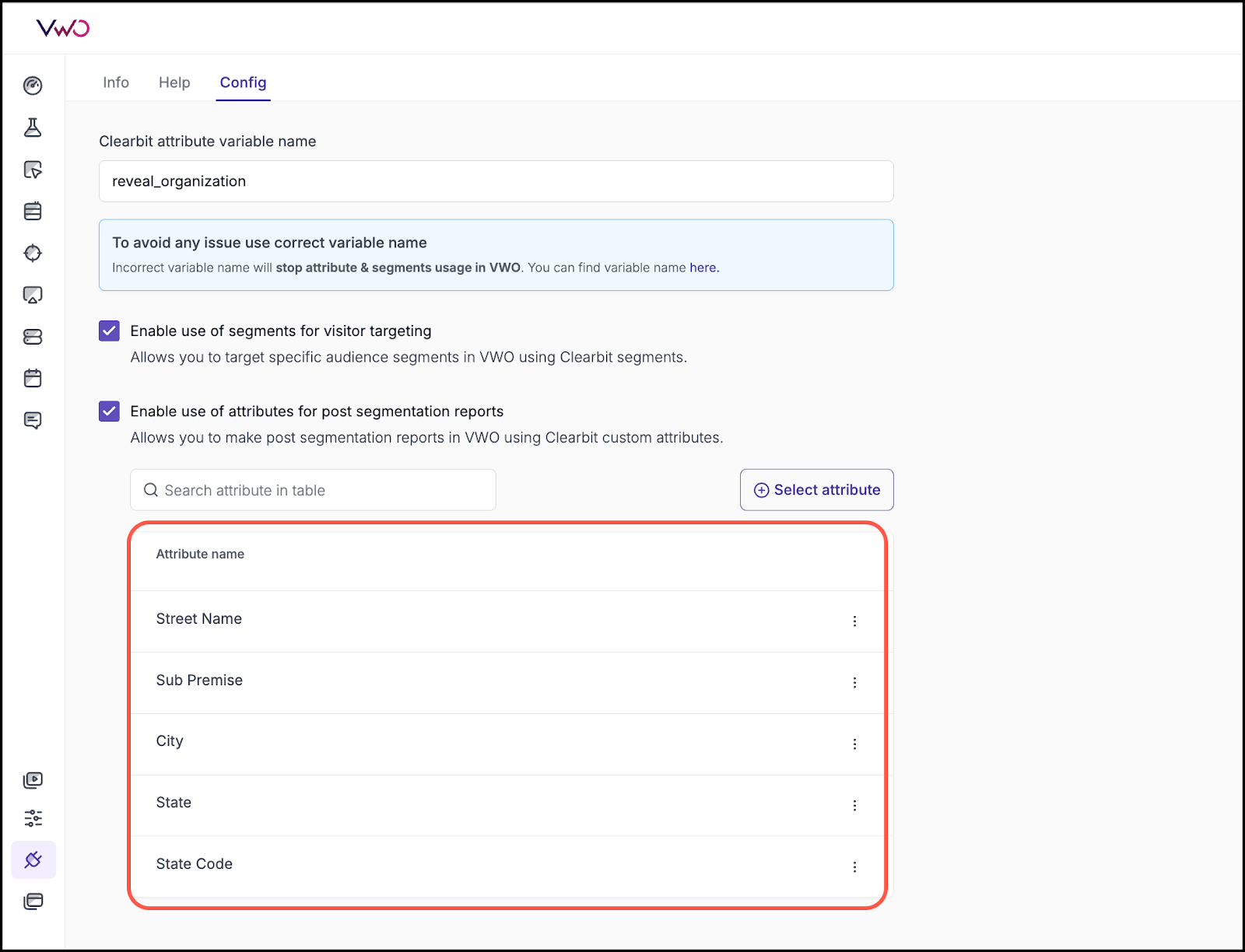Click the Clearbit attribute variable name label
The image size is (1245, 952).
click(207, 142)
